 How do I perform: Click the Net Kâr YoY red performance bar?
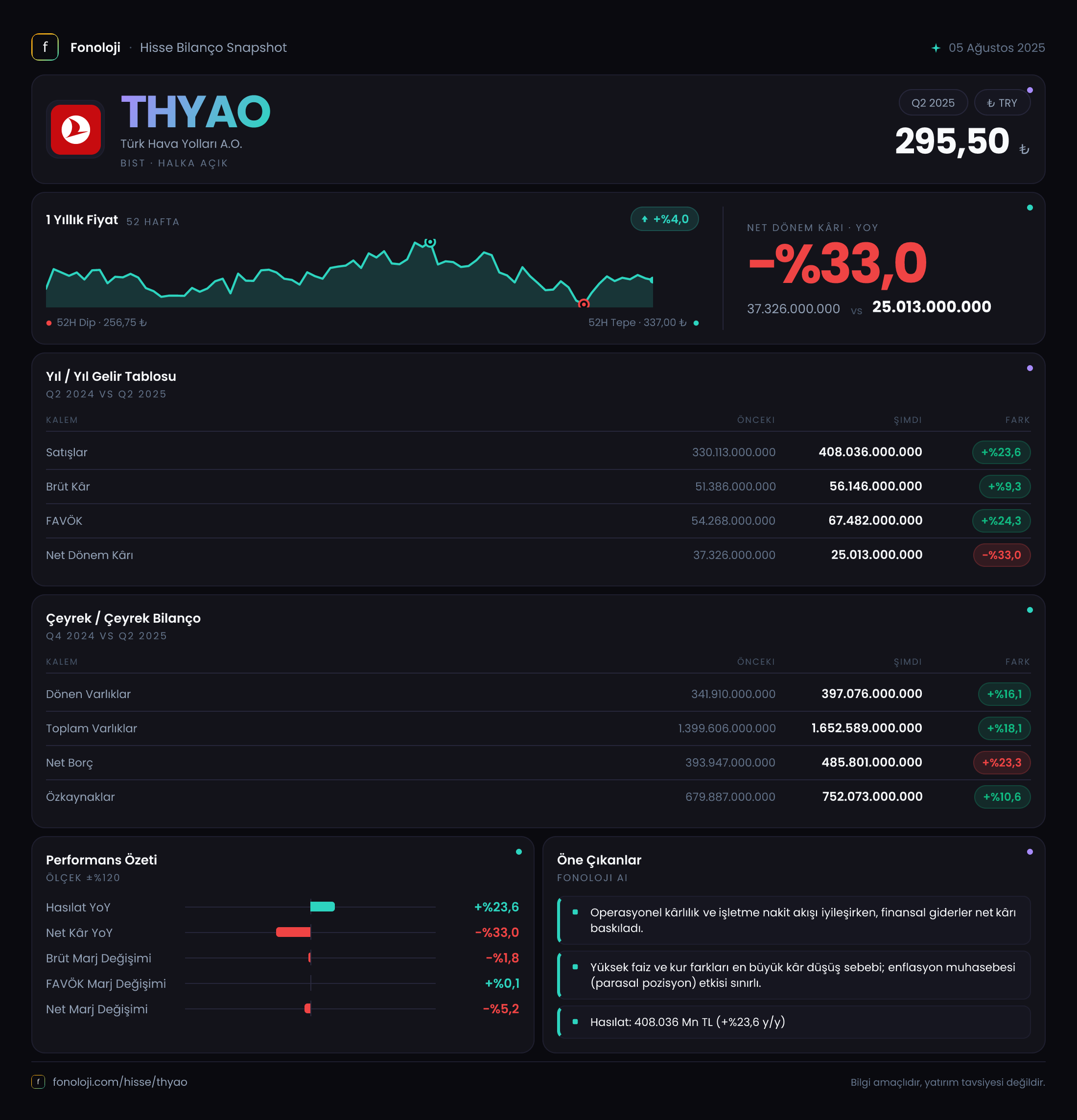(x=293, y=933)
